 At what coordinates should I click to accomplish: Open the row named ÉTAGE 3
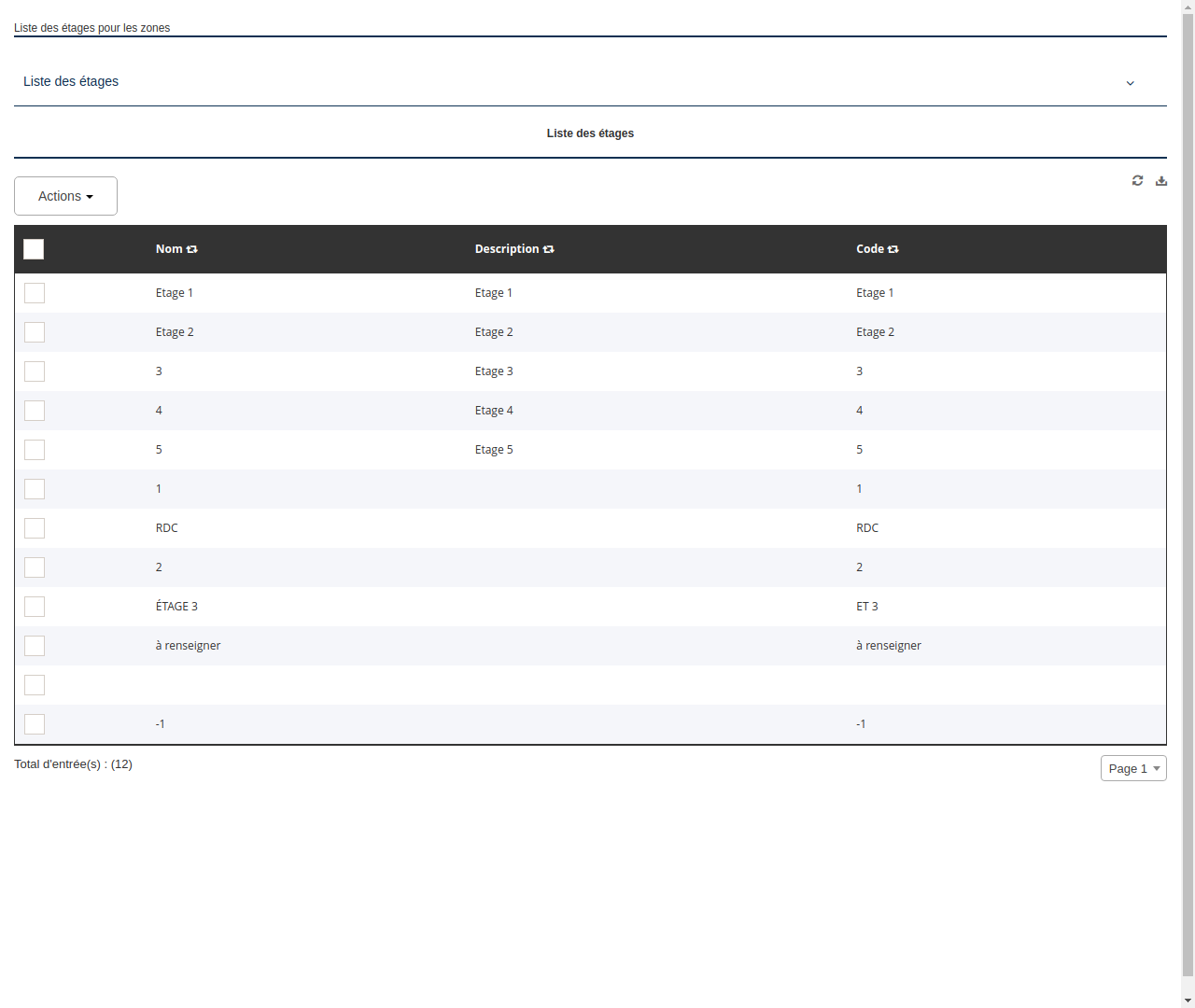click(x=176, y=606)
